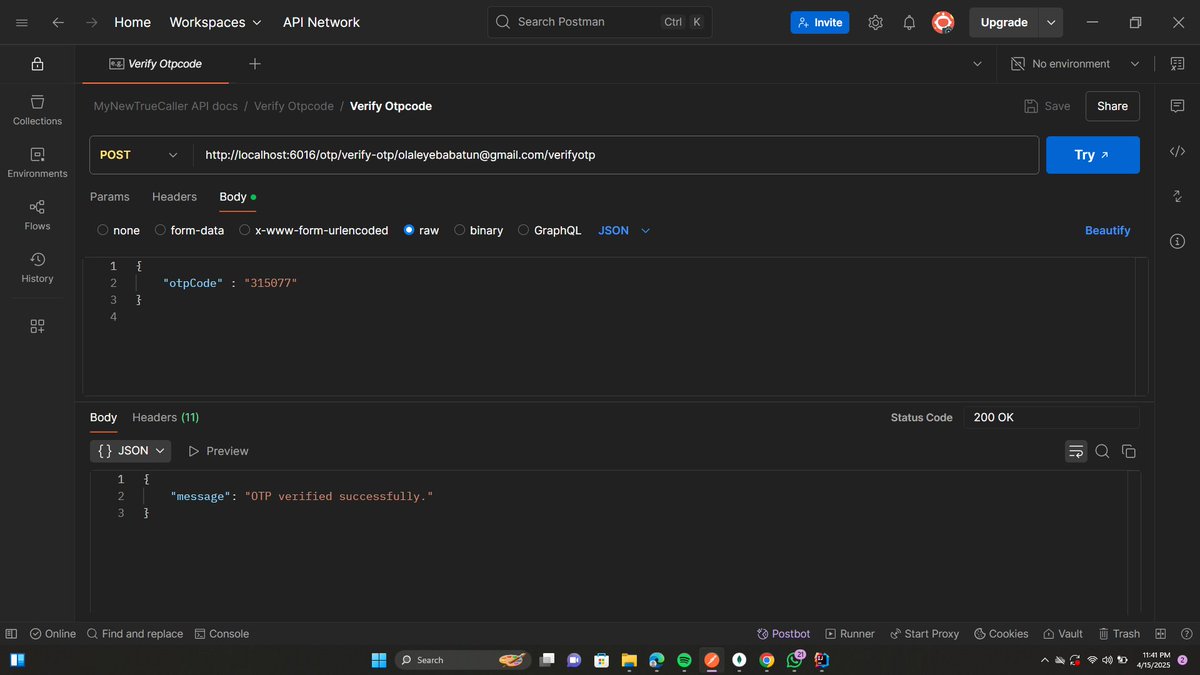Open the Console in status bar
Image resolution: width=1200 pixels, height=675 pixels.
tap(222, 634)
